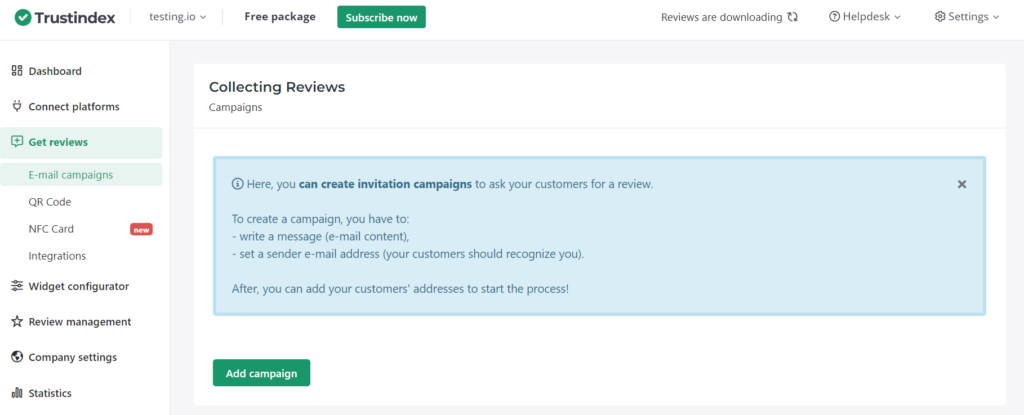Click the Subscribe now button

[x=381, y=17]
